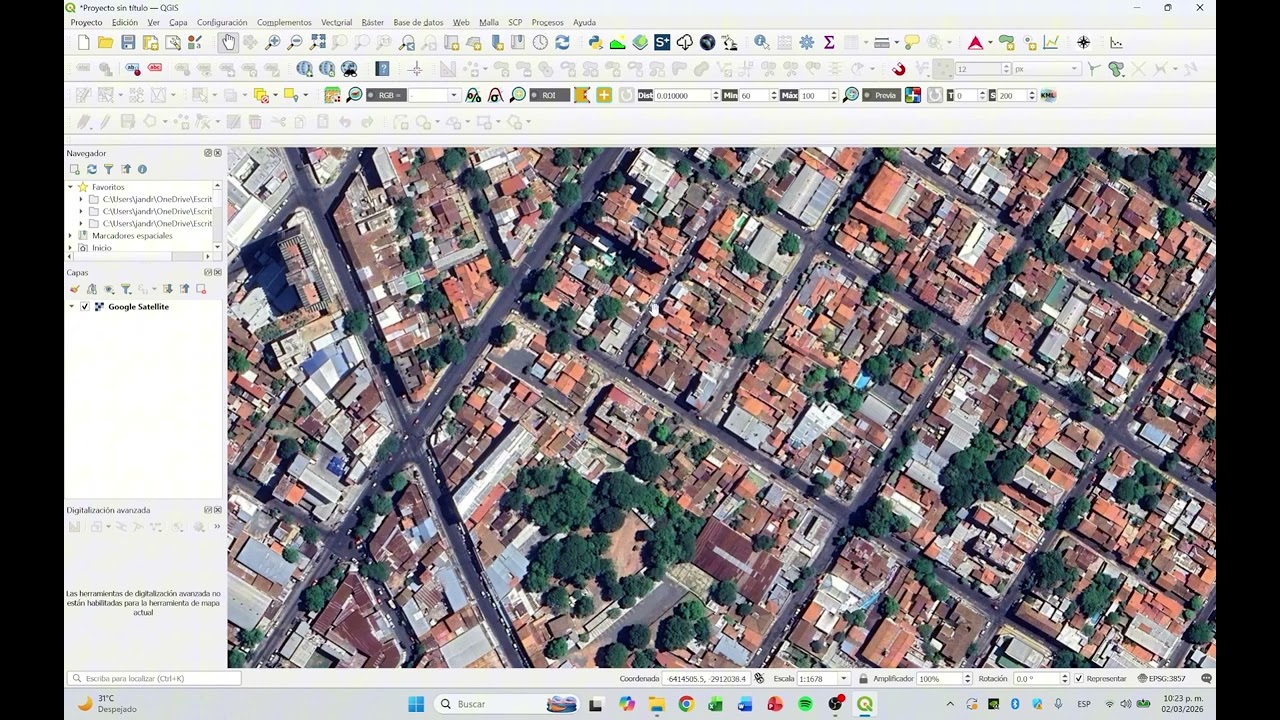Open the SCP S+ plugin icon
Image resolution: width=1280 pixels, height=720 pixels.
pos(662,42)
